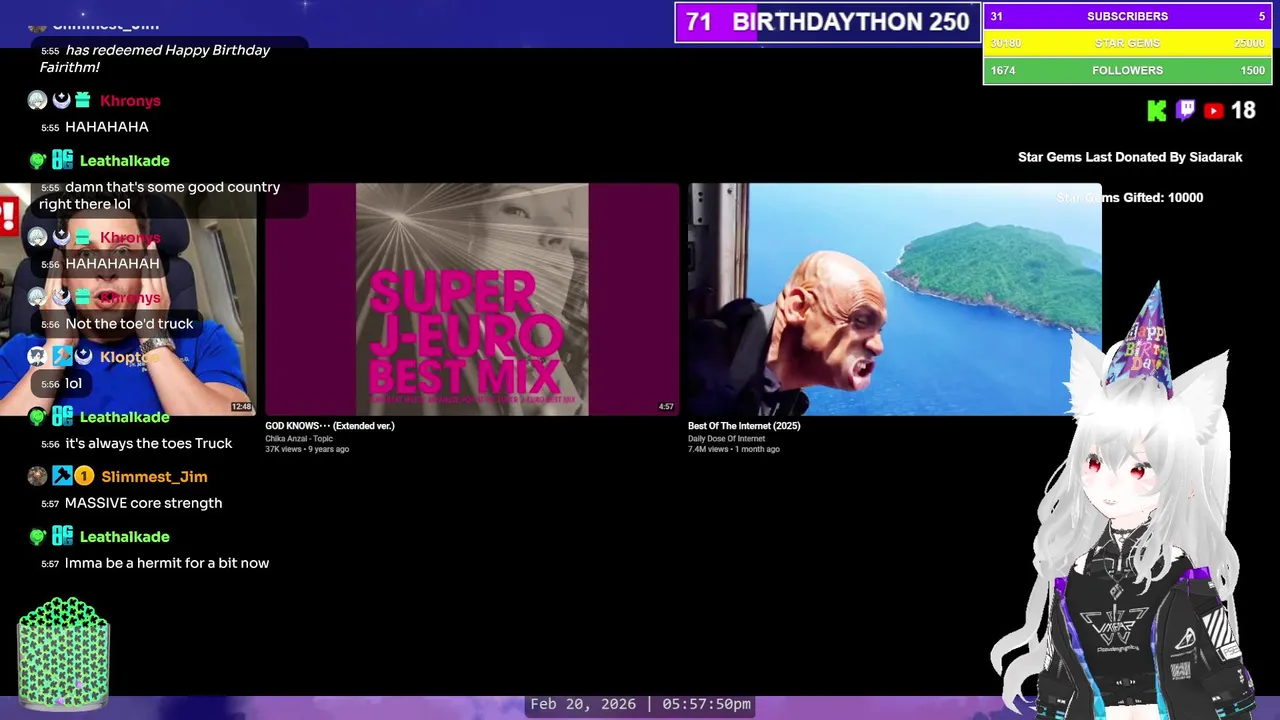Click the teal controller badge above 'Imma be a hermit'
1280x720 pixels.
point(62,537)
